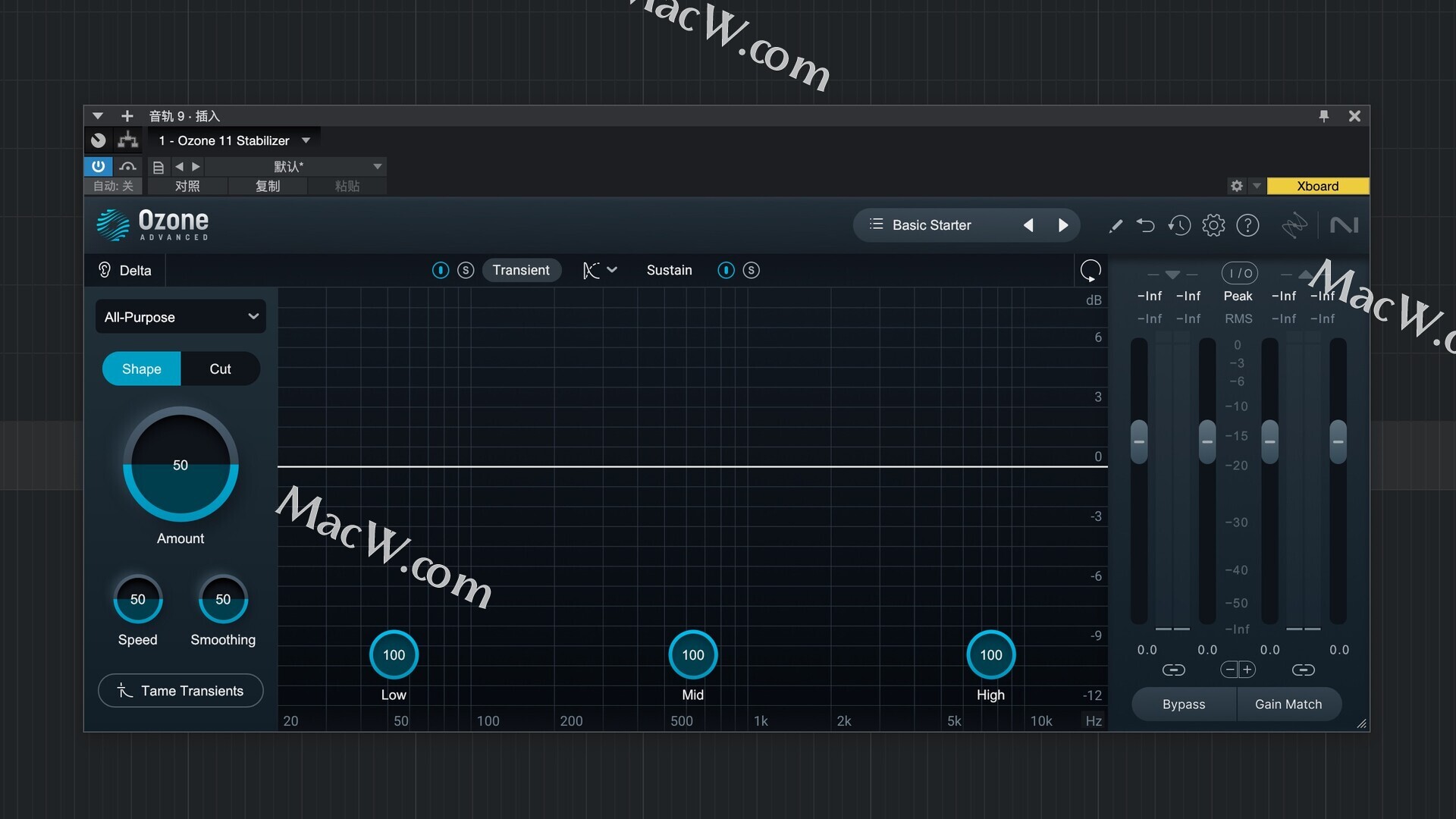This screenshot has height=819, width=1456.
Task: Load next Ozone preset
Action: click(x=1063, y=225)
